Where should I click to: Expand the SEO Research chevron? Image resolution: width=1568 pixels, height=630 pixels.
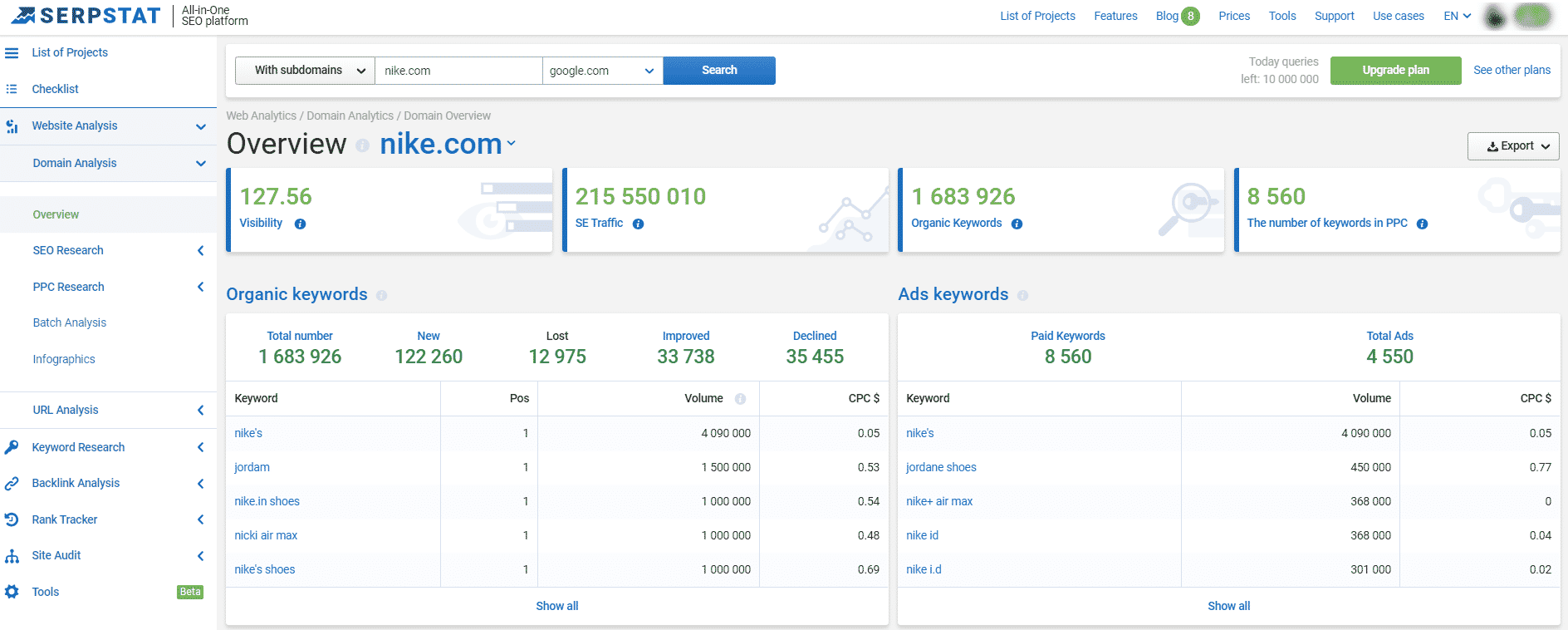pos(200,250)
